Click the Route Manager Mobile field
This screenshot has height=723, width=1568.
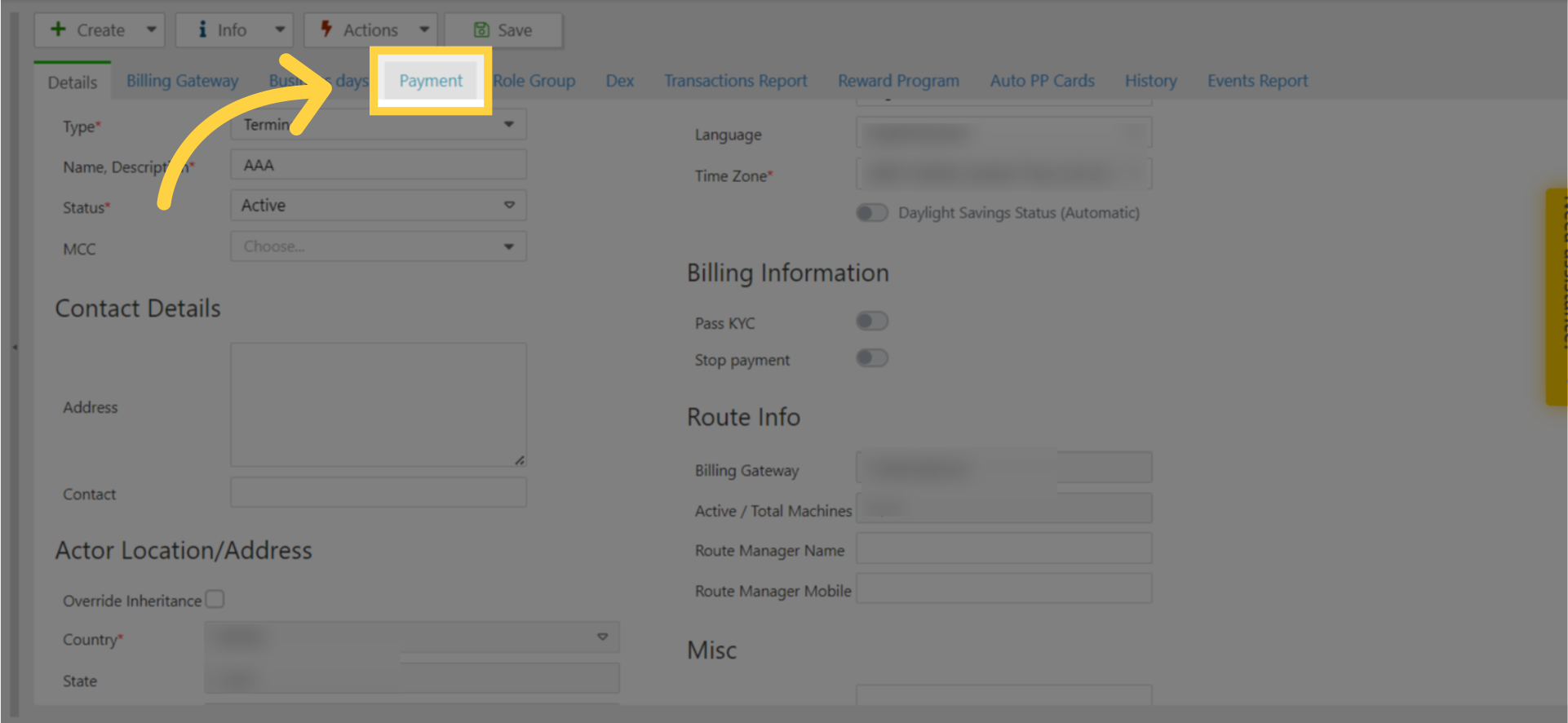[x=1004, y=588]
